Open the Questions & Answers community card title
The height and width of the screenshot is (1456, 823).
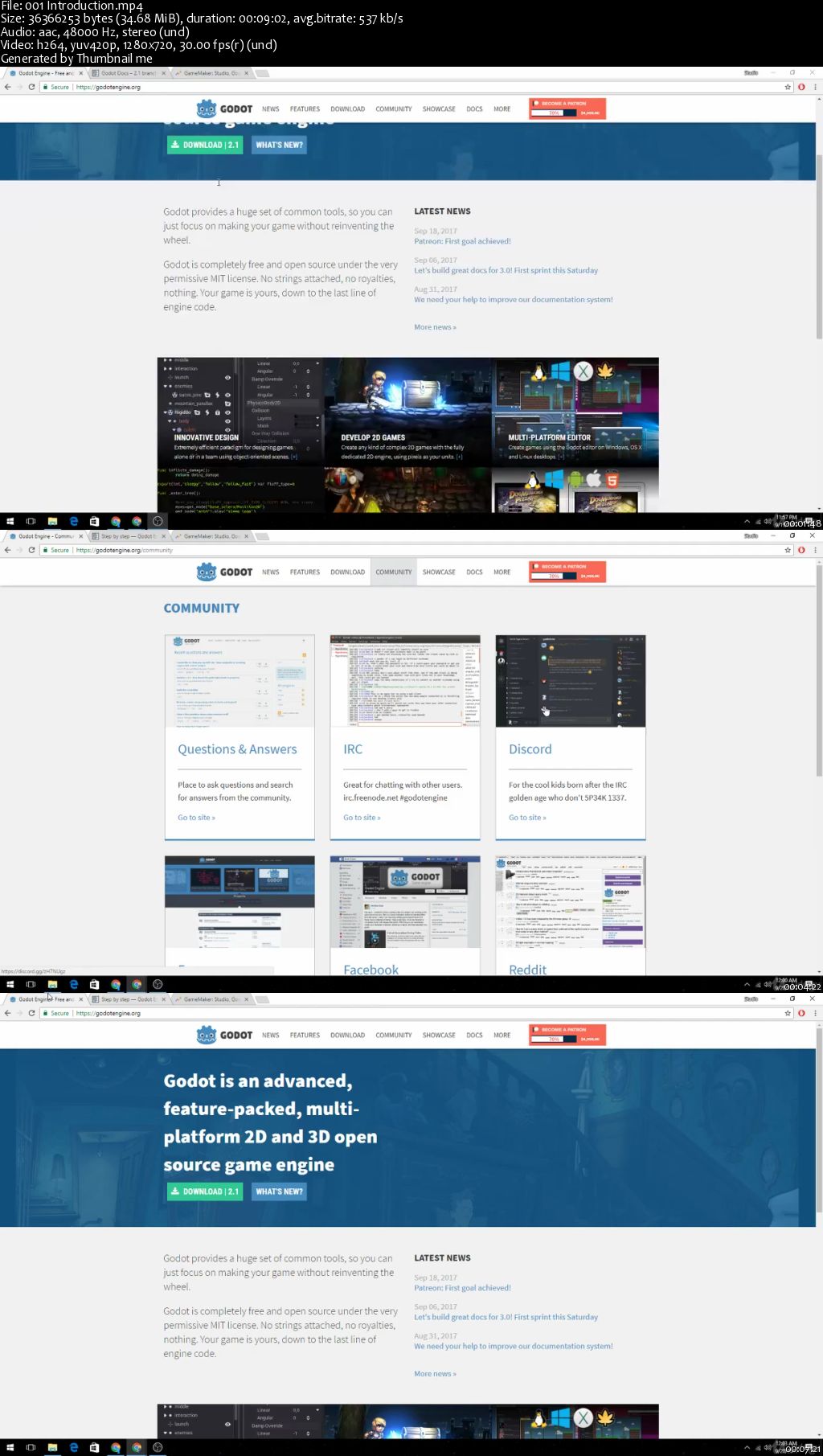(x=237, y=749)
